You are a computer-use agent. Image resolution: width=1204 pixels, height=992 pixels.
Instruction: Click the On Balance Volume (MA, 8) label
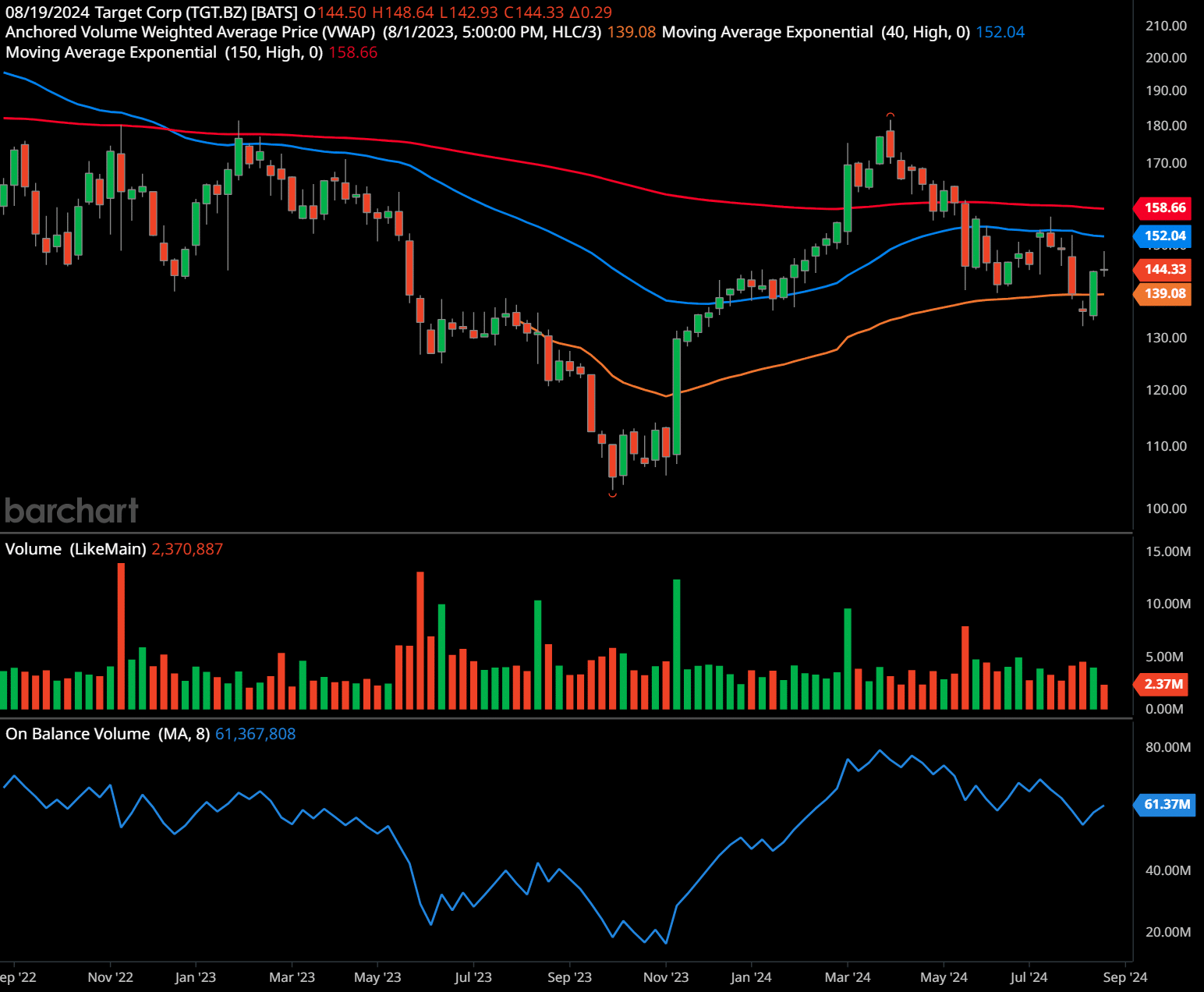[108, 734]
